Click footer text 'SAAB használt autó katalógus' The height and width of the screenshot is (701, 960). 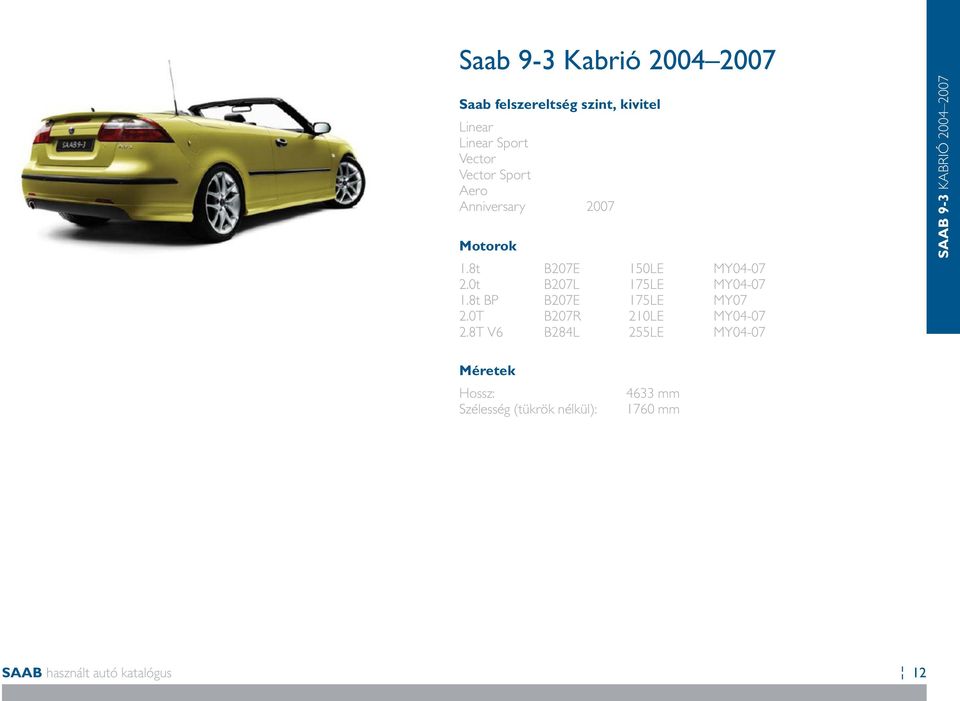tap(86, 673)
